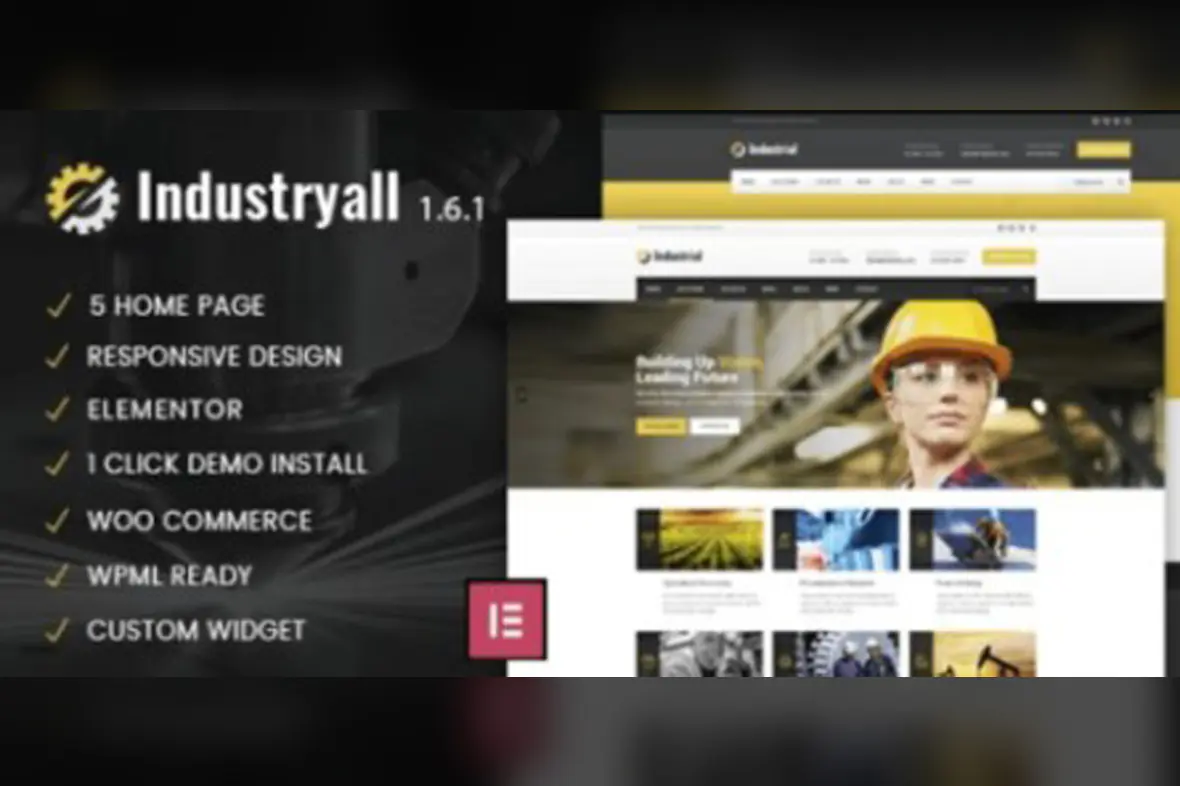Select the "ELEMENTOR" feature text
The image size is (1180, 786).
(165, 409)
